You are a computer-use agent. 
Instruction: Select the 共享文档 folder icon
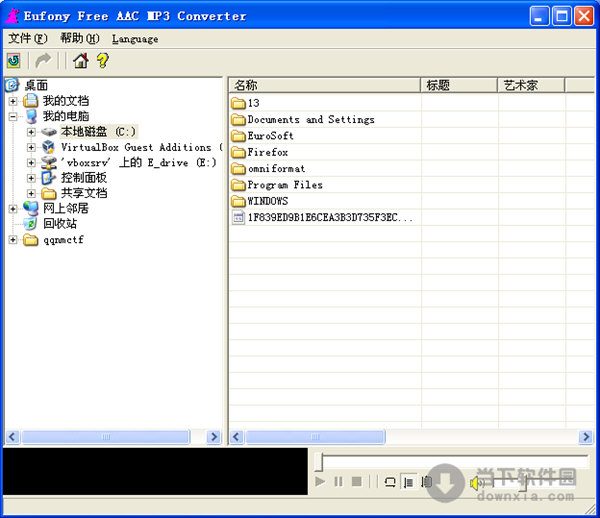49,193
